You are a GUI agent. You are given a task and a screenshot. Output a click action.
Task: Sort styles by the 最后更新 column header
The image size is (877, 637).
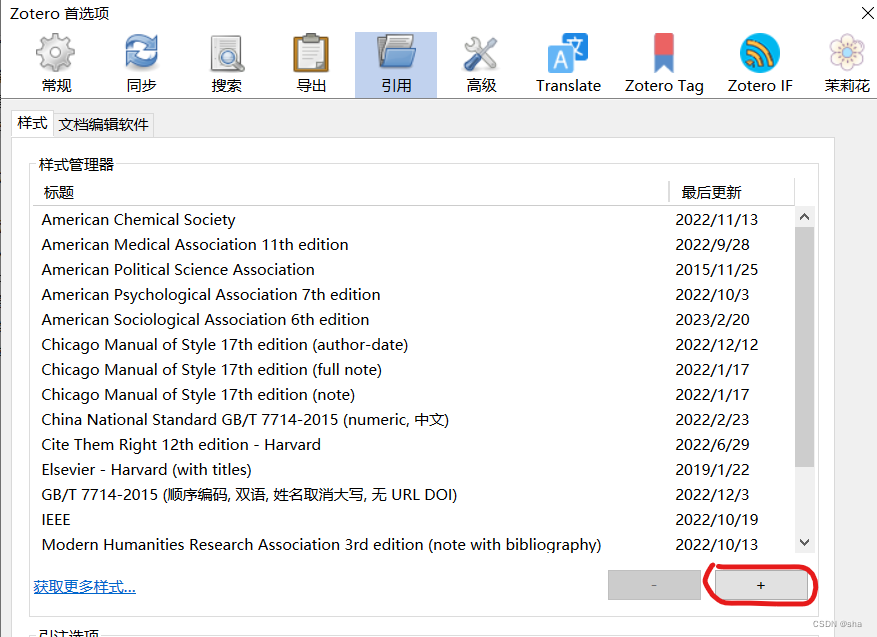[732, 192]
